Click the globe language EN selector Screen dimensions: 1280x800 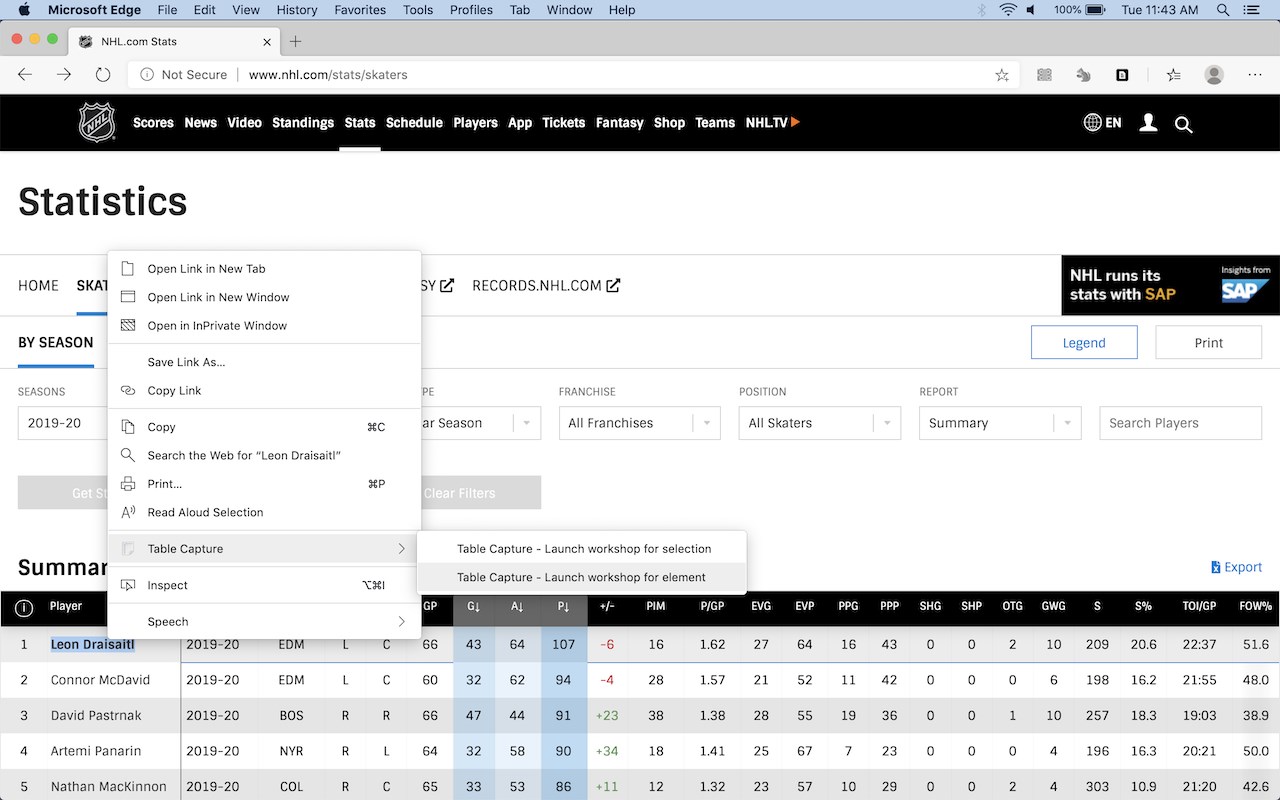tap(1102, 122)
